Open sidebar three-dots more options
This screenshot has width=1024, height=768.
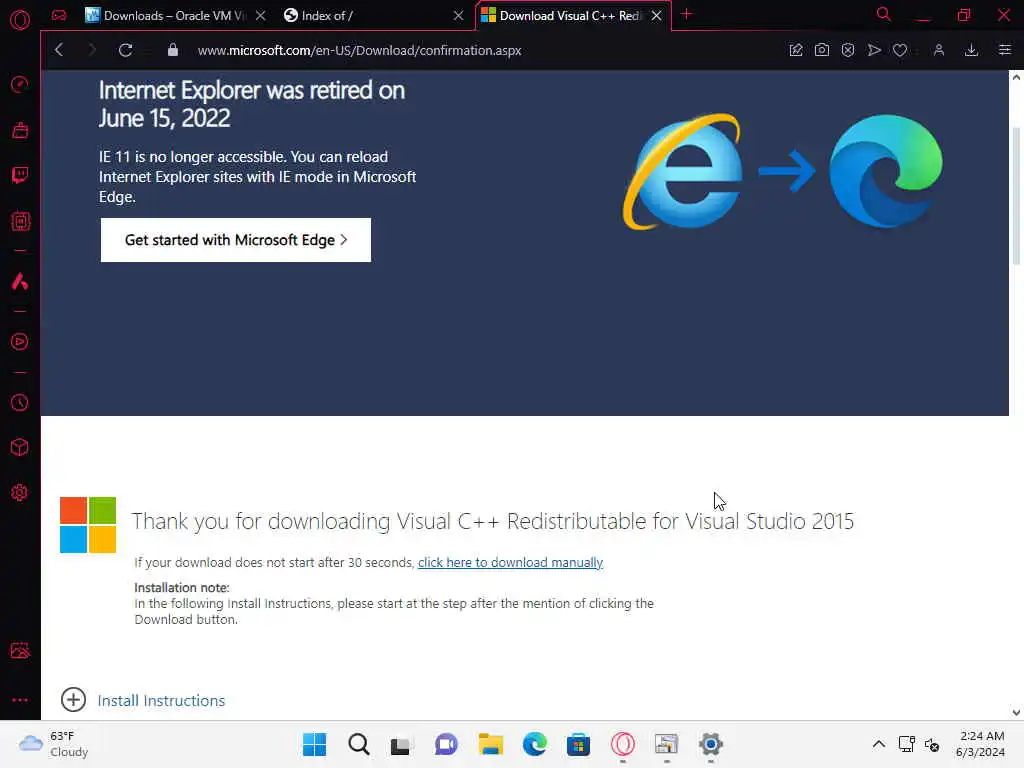[x=20, y=699]
